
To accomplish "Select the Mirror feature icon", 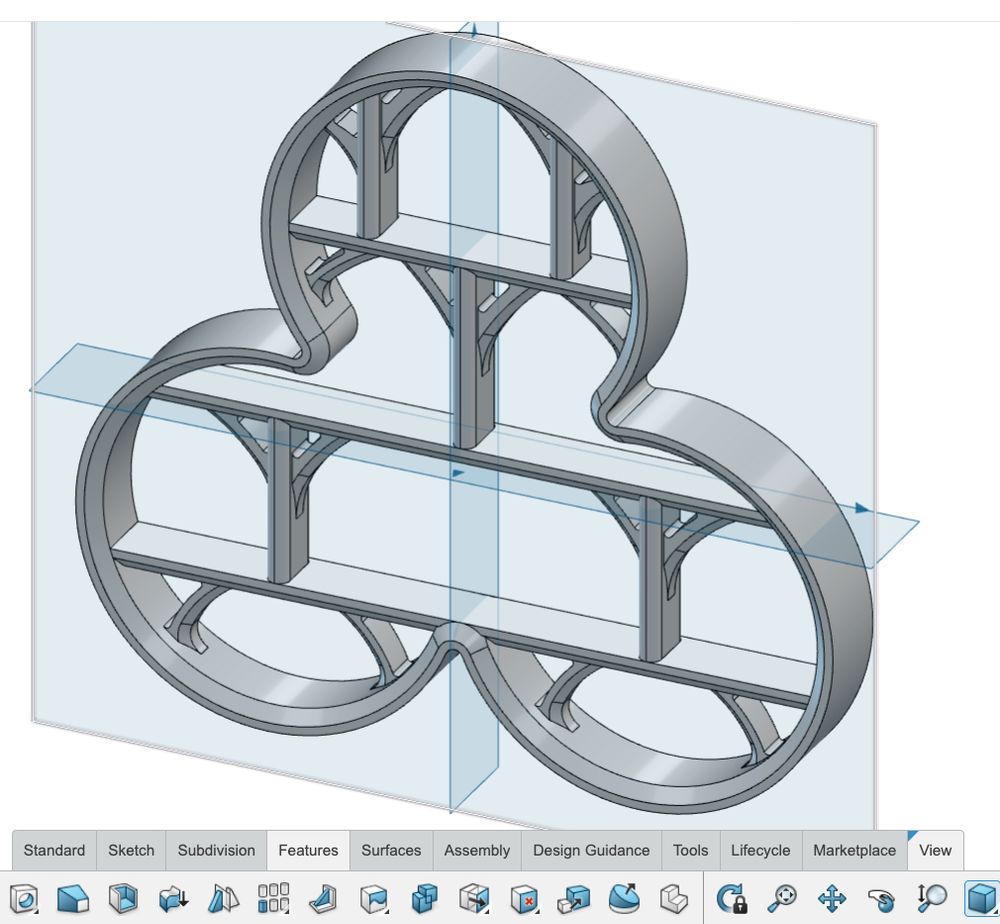I will [223, 898].
